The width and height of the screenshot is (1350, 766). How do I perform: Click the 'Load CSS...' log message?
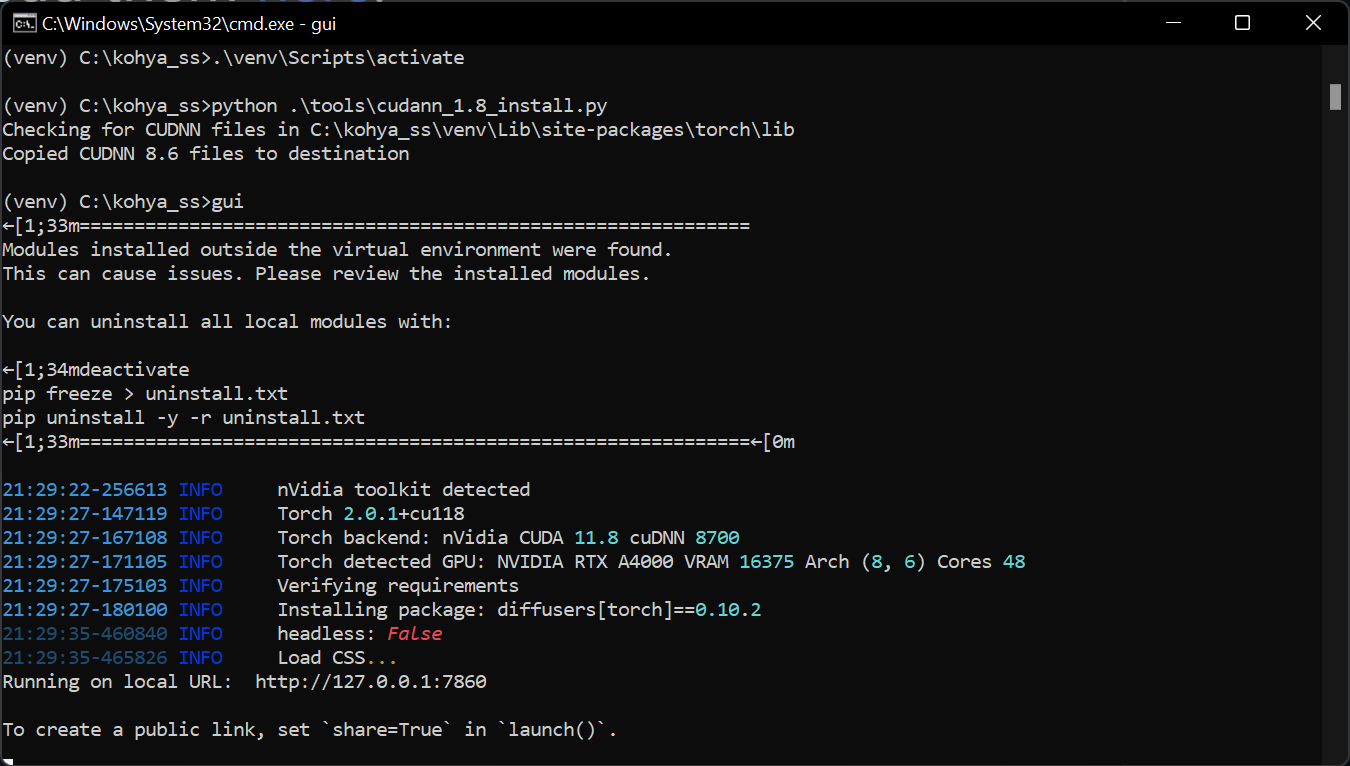point(338,658)
